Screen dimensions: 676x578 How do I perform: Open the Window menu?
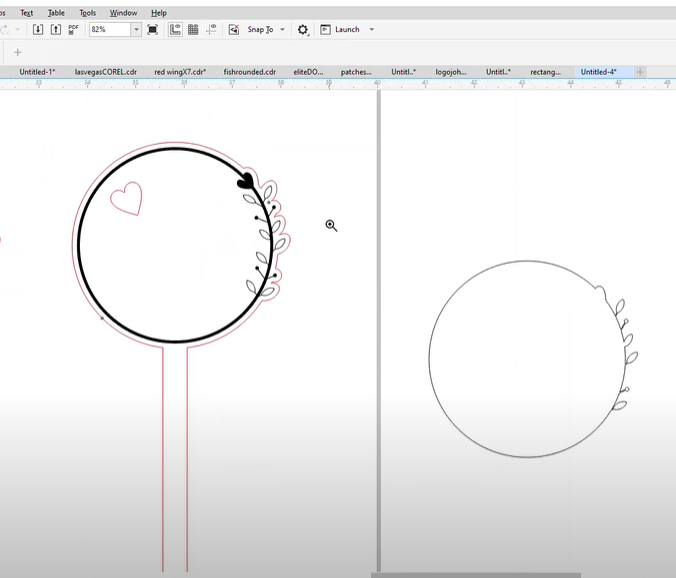pyautogui.click(x=123, y=13)
